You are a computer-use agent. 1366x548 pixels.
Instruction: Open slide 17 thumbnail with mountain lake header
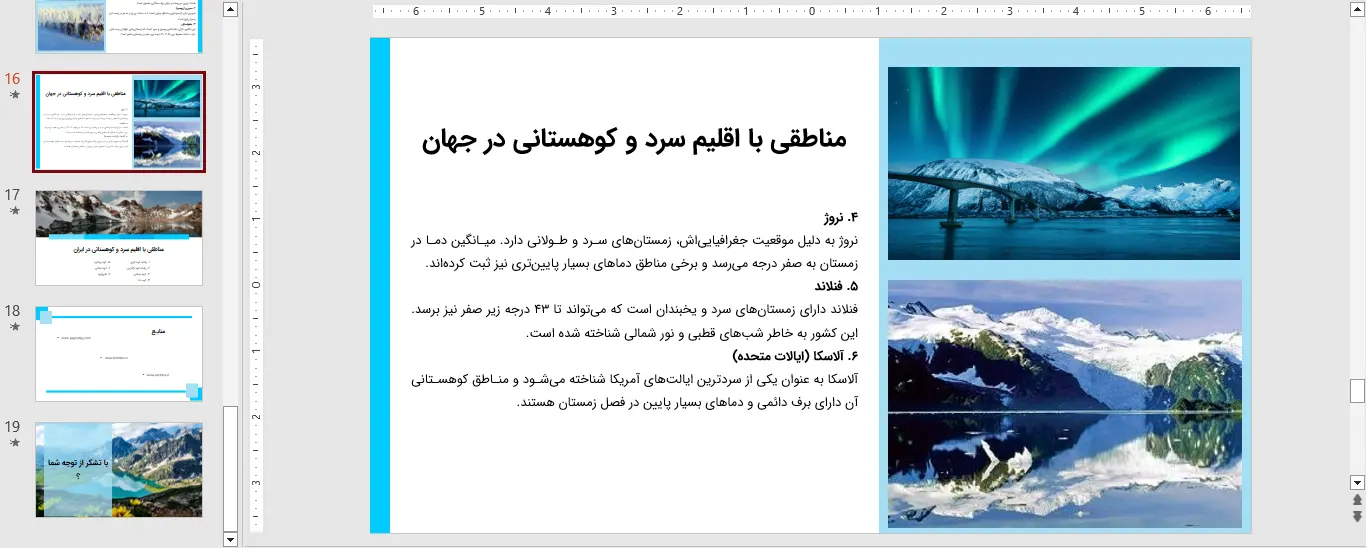click(119, 238)
